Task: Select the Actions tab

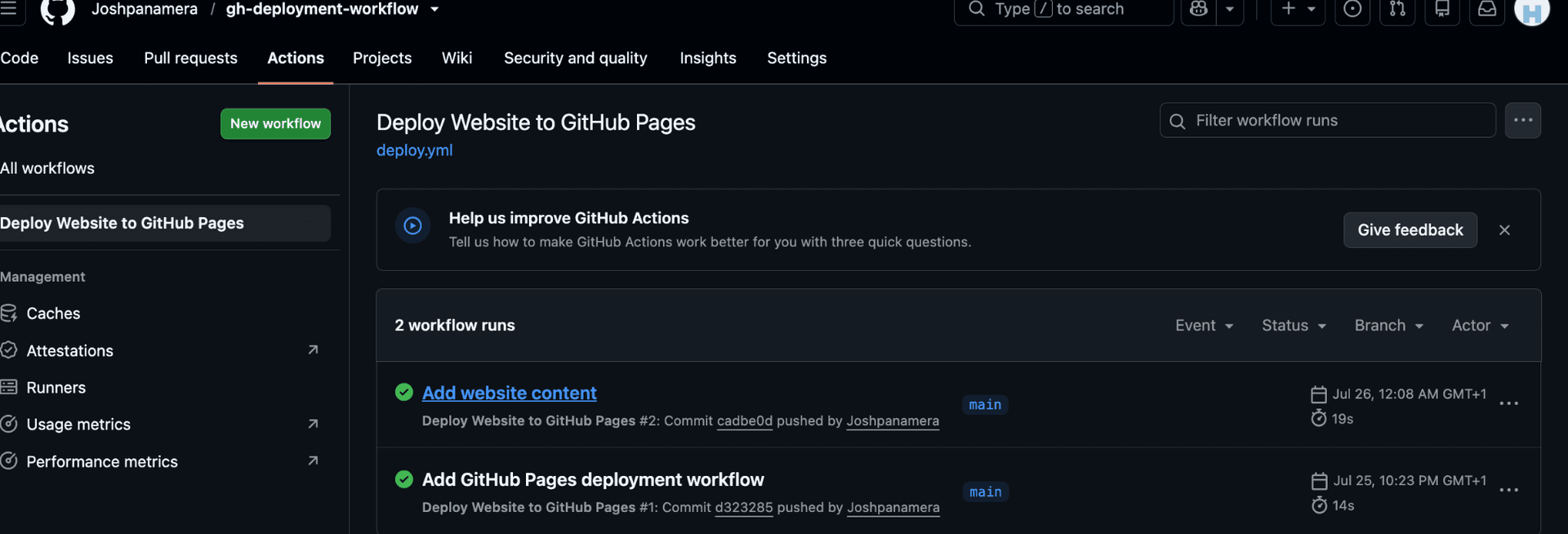Action: click(x=296, y=58)
